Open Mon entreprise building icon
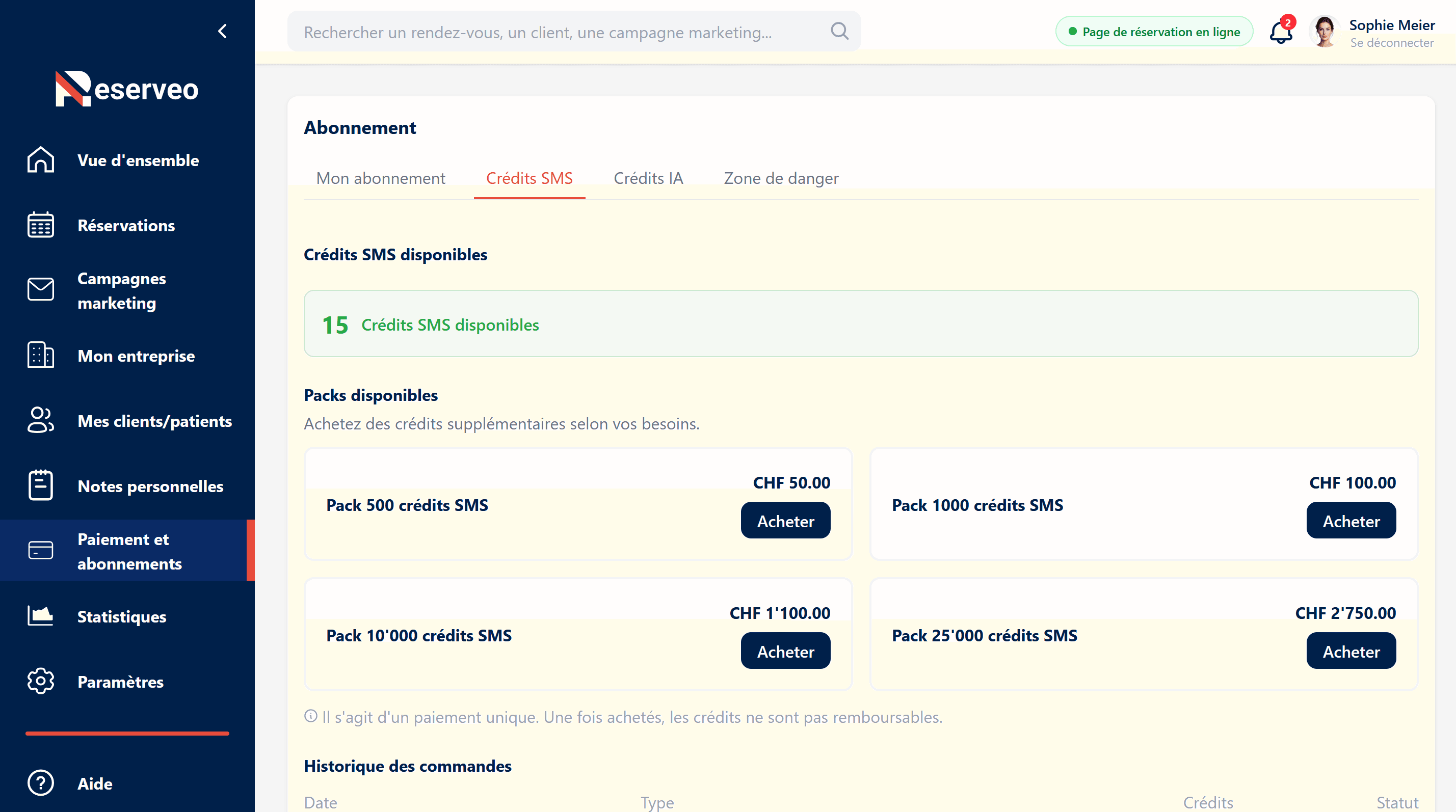This screenshot has width=1456, height=812. coord(41,356)
